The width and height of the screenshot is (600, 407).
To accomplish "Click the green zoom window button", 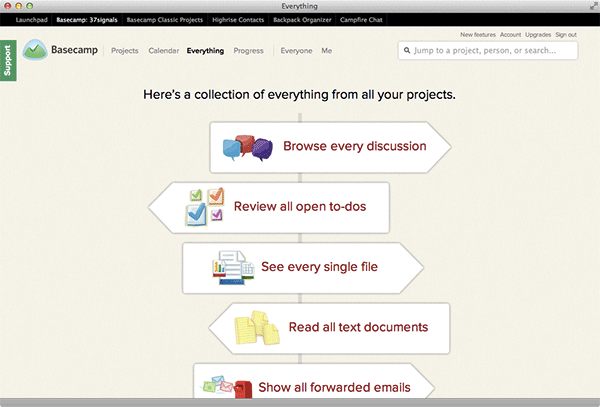I will click(29, 6).
